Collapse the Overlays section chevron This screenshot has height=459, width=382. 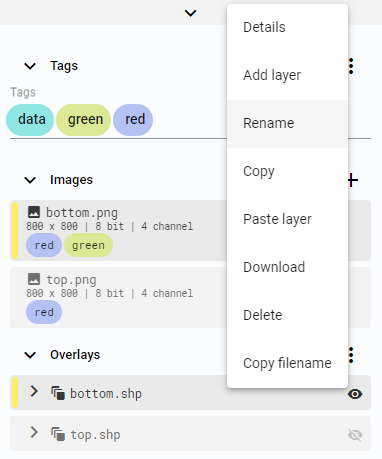tap(30, 355)
